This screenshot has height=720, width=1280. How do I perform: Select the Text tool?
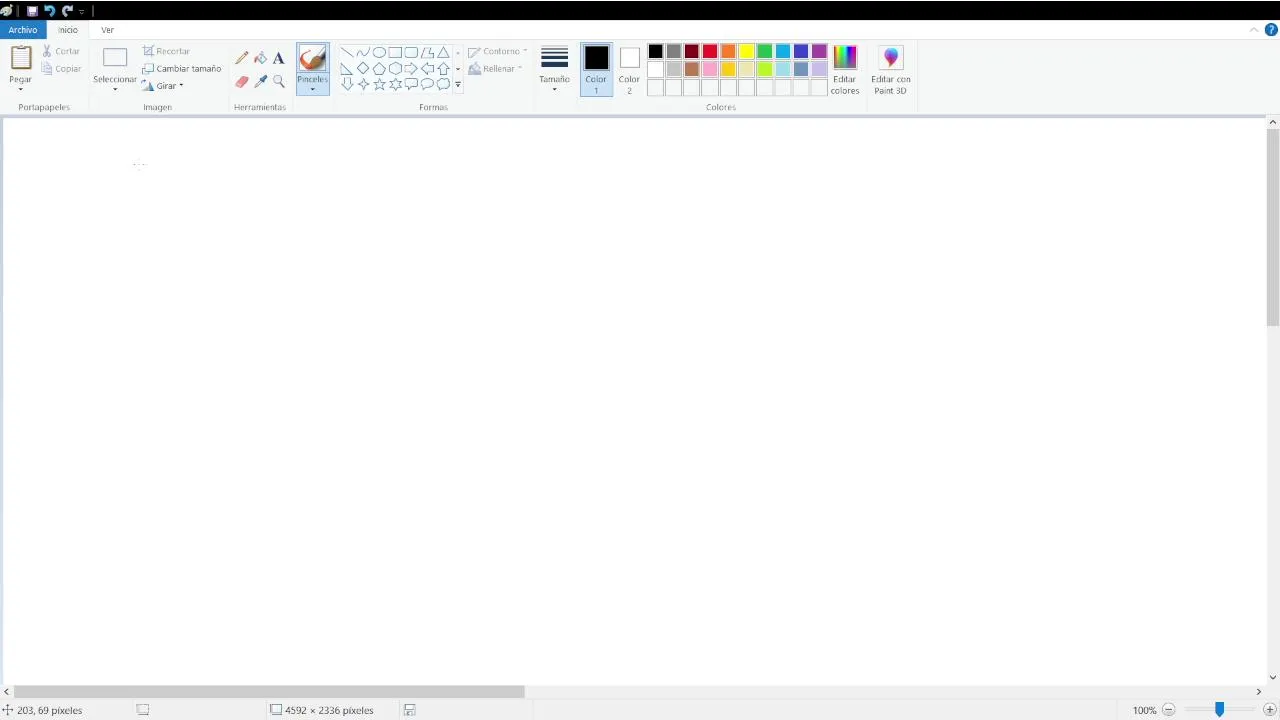(x=279, y=58)
